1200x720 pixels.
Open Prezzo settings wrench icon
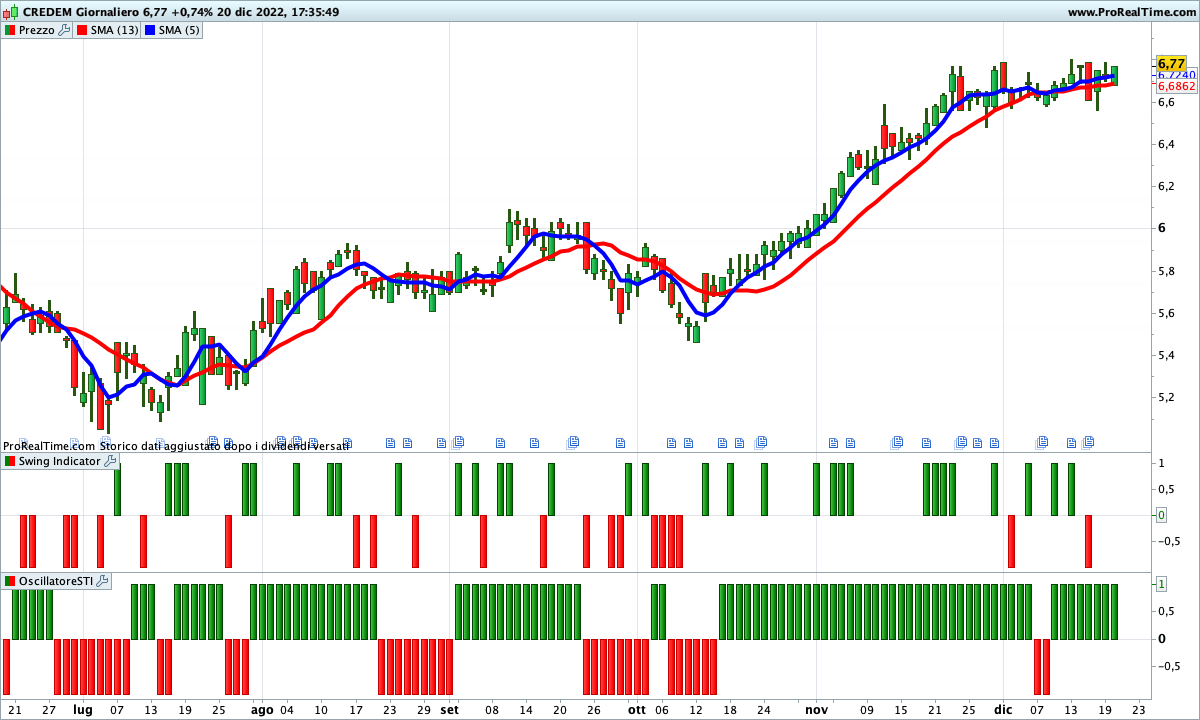coord(64,30)
